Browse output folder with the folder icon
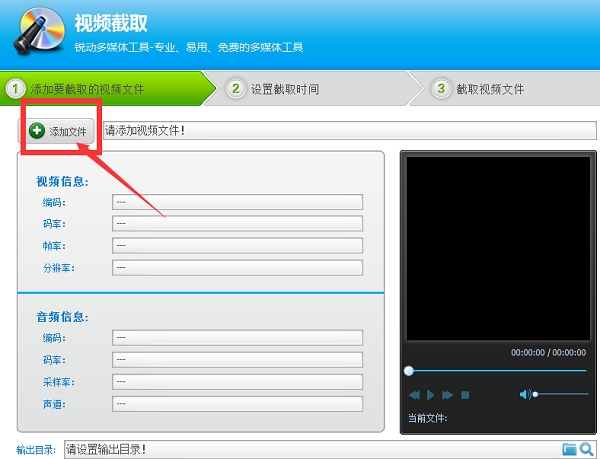 (569, 449)
